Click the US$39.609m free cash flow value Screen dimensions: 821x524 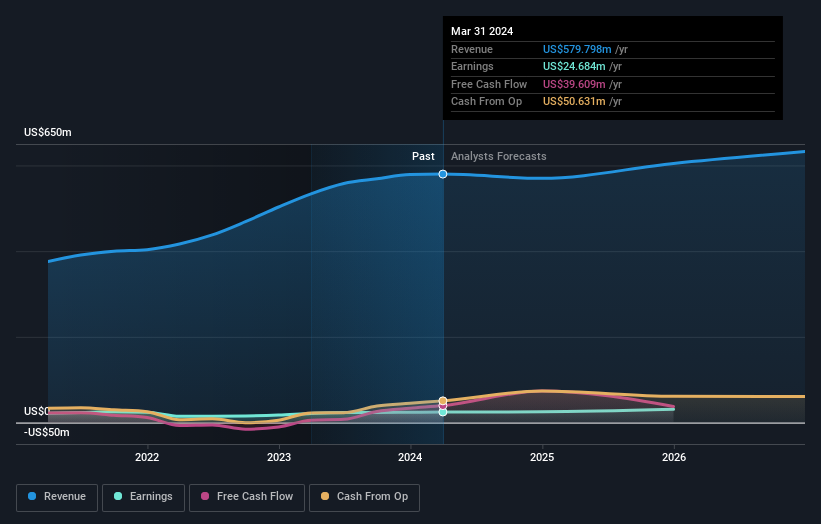coord(574,84)
